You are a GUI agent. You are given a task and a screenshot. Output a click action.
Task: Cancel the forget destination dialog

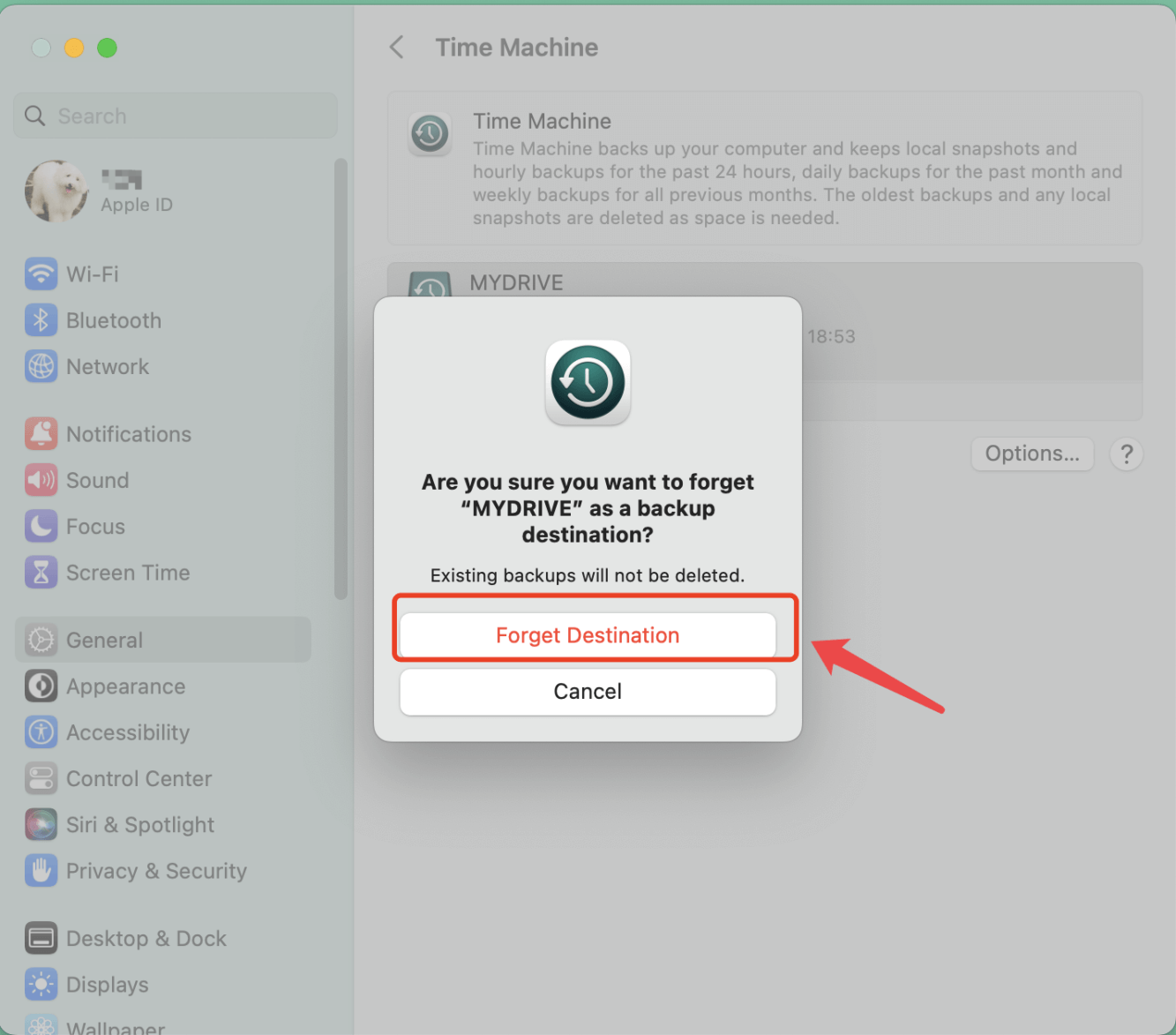point(588,692)
